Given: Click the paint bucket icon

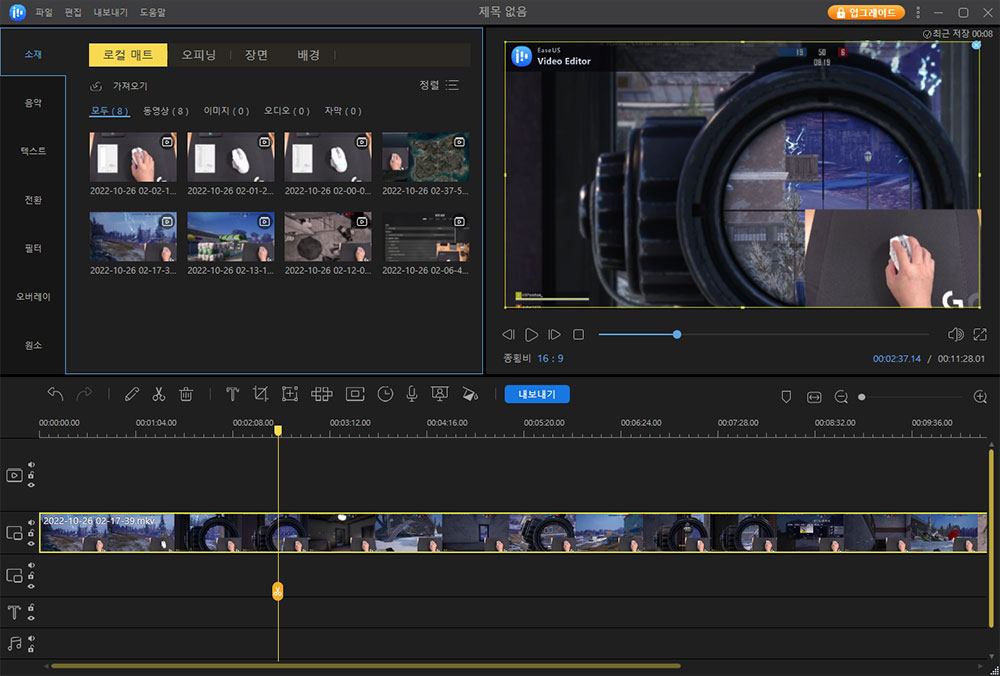Looking at the screenshot, I should pyautogui.click(x=469, y=395).
